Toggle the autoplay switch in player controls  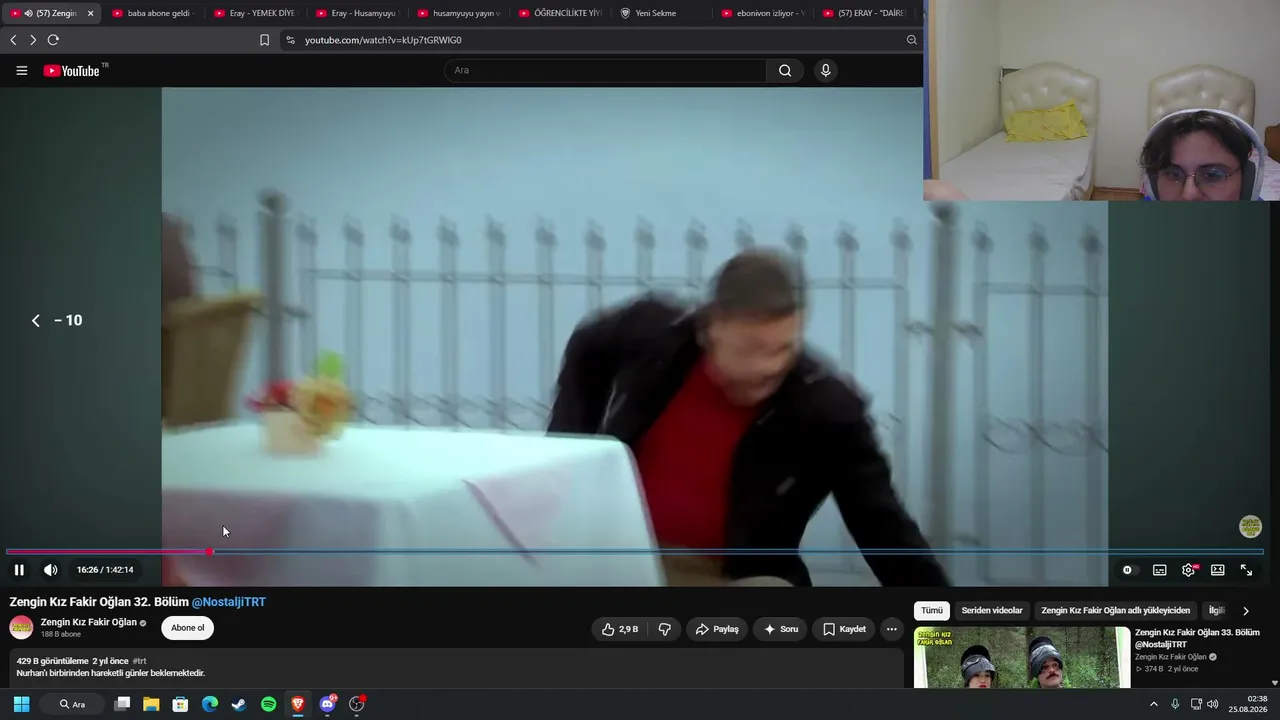pyautogui.click(x=1127, y=570)
